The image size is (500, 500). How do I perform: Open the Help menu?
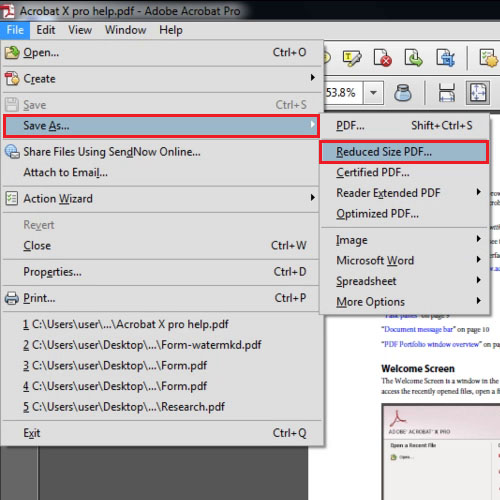[x=171, y=30]
